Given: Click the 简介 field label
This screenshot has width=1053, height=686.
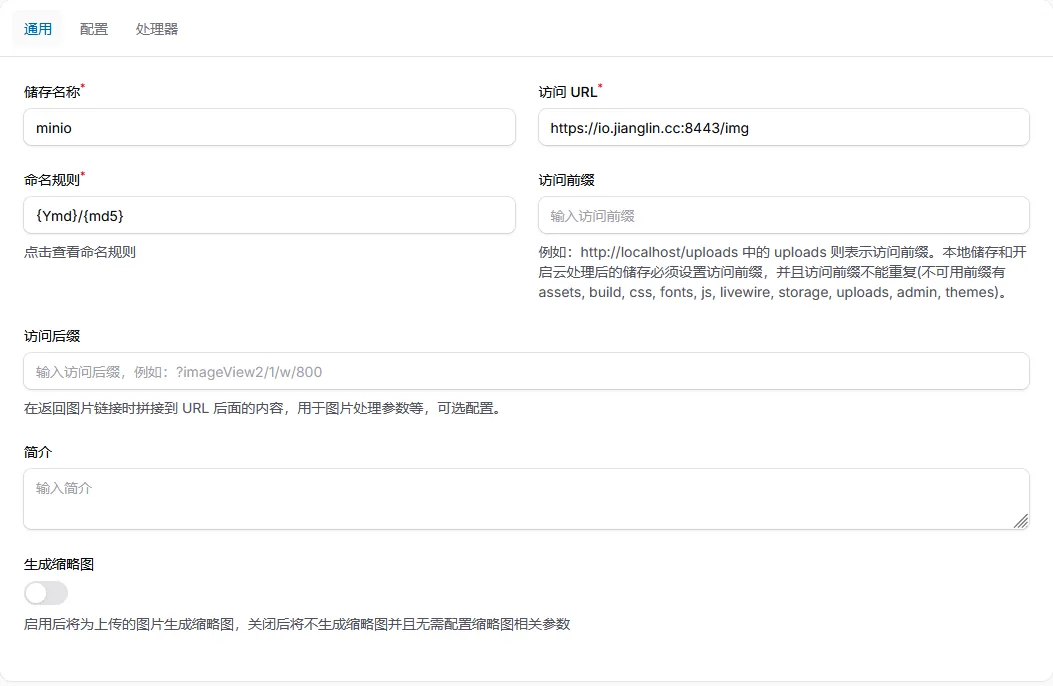Looking at the screenshot, I should pyautogui.click(x=38, y=452).
